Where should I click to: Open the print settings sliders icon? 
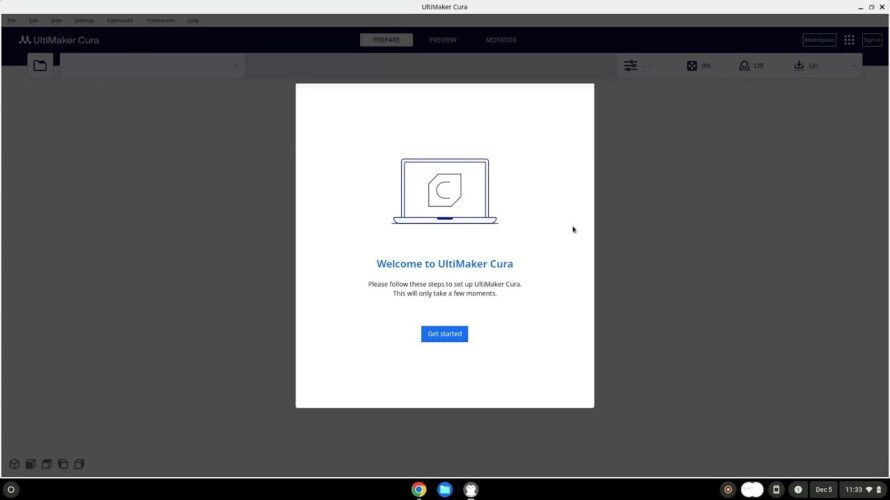pos(631,66)
